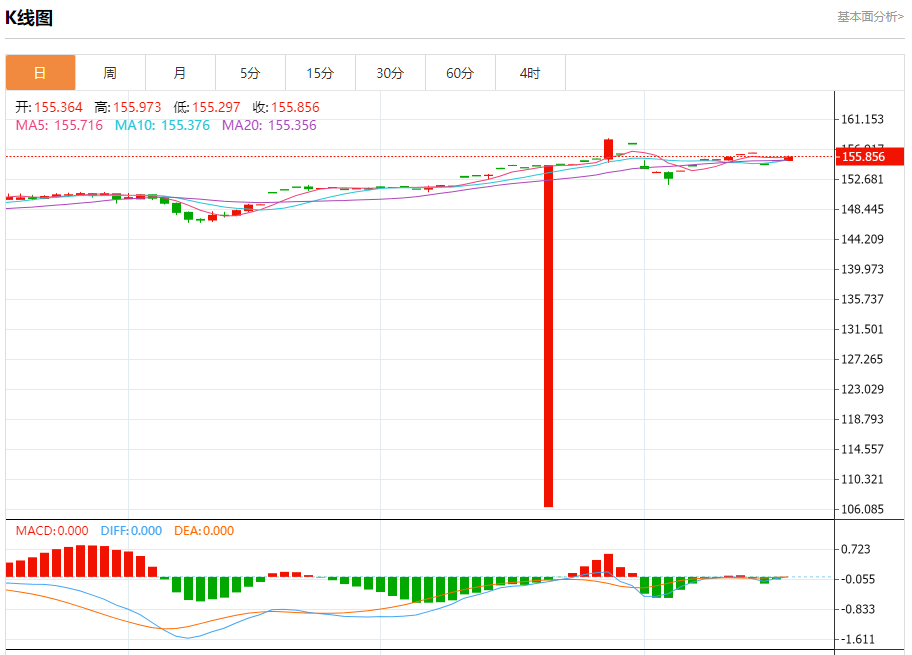Image resolution: width=912 pixels, height=655 pixels.
Task: Click the 106.085 price axis label
Action: coord(863,509)
